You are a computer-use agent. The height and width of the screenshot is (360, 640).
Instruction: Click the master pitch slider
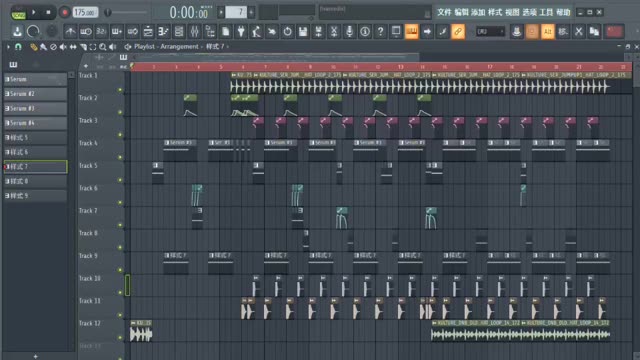tap(127, 13)
